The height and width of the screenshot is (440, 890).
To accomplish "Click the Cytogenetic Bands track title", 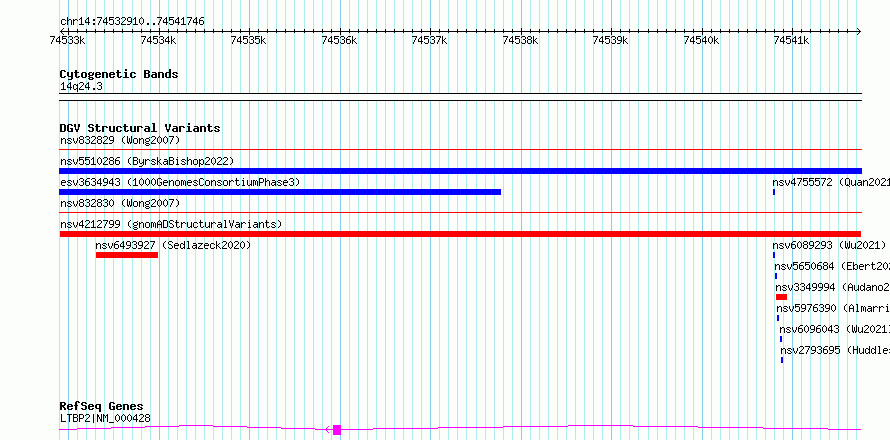I will click(x=119, y=74).
